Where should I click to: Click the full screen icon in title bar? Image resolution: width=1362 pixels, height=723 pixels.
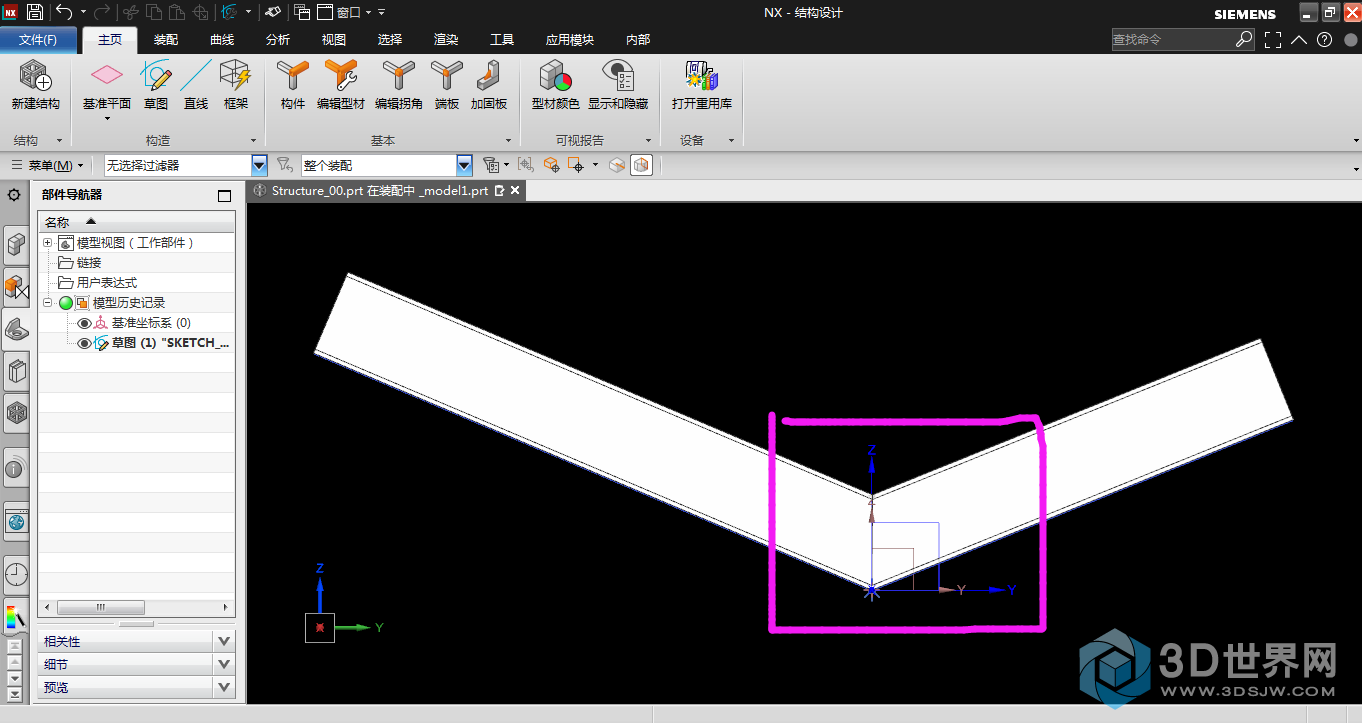(x=1273, y=40)
